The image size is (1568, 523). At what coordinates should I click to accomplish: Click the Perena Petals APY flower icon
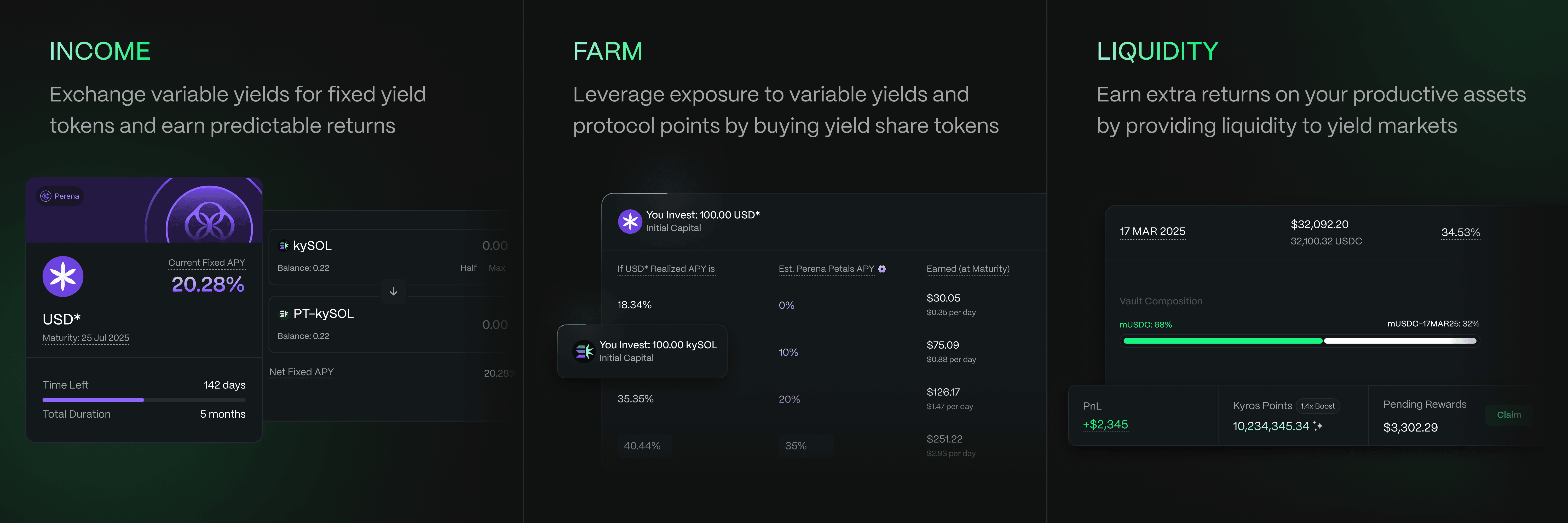point(882,269)
